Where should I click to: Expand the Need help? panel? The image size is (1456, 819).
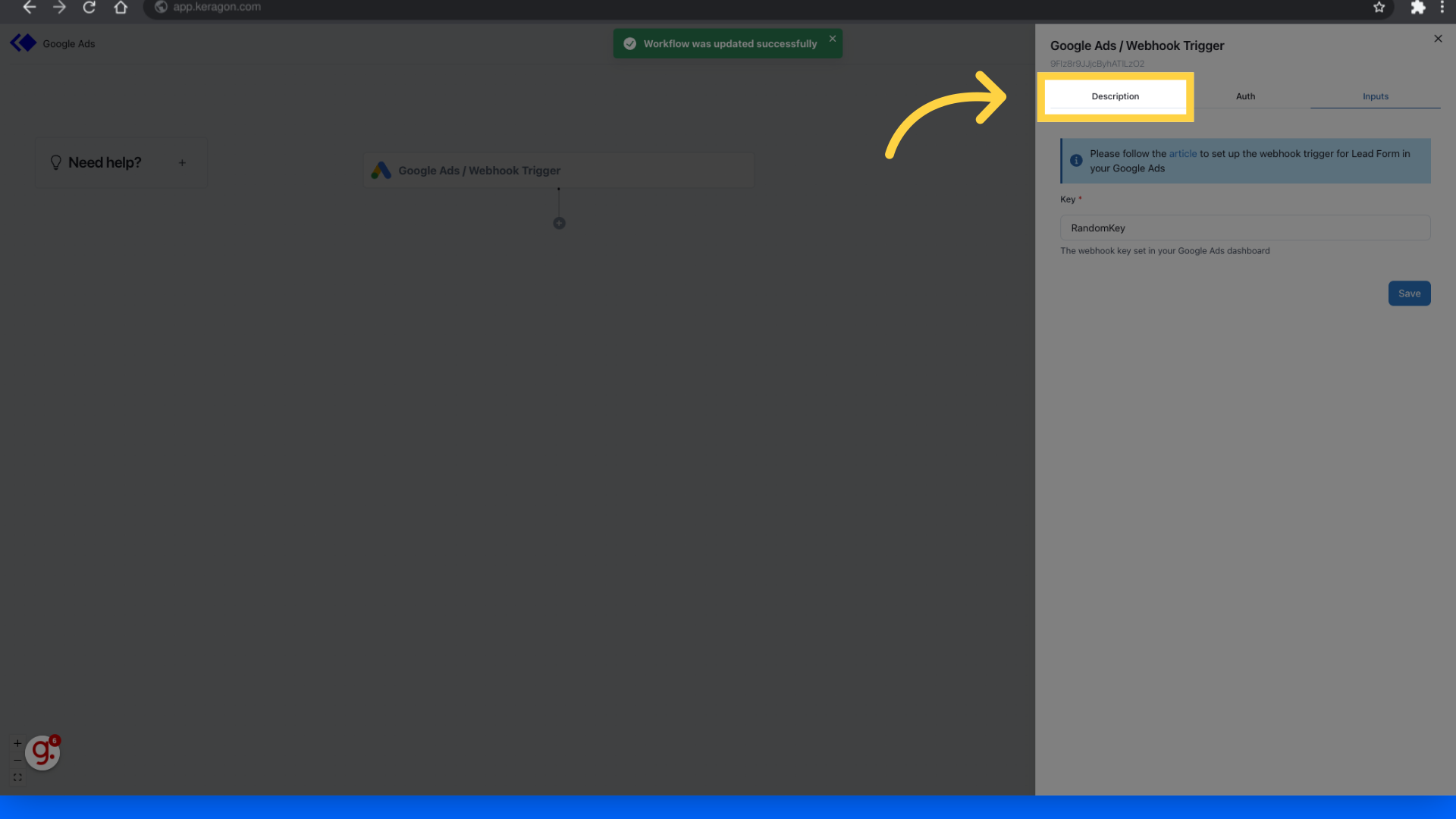182,163
